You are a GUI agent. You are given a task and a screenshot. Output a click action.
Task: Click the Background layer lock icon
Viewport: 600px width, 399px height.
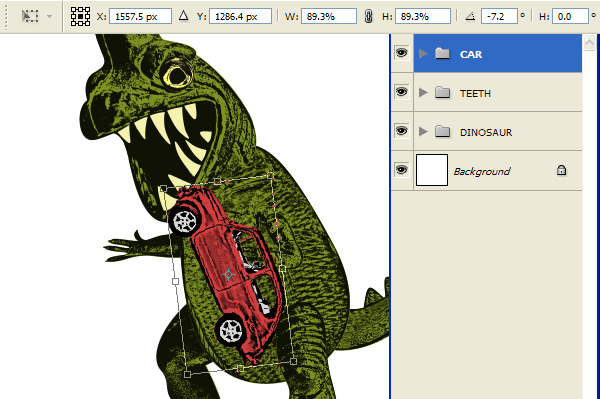pos(561,170)
